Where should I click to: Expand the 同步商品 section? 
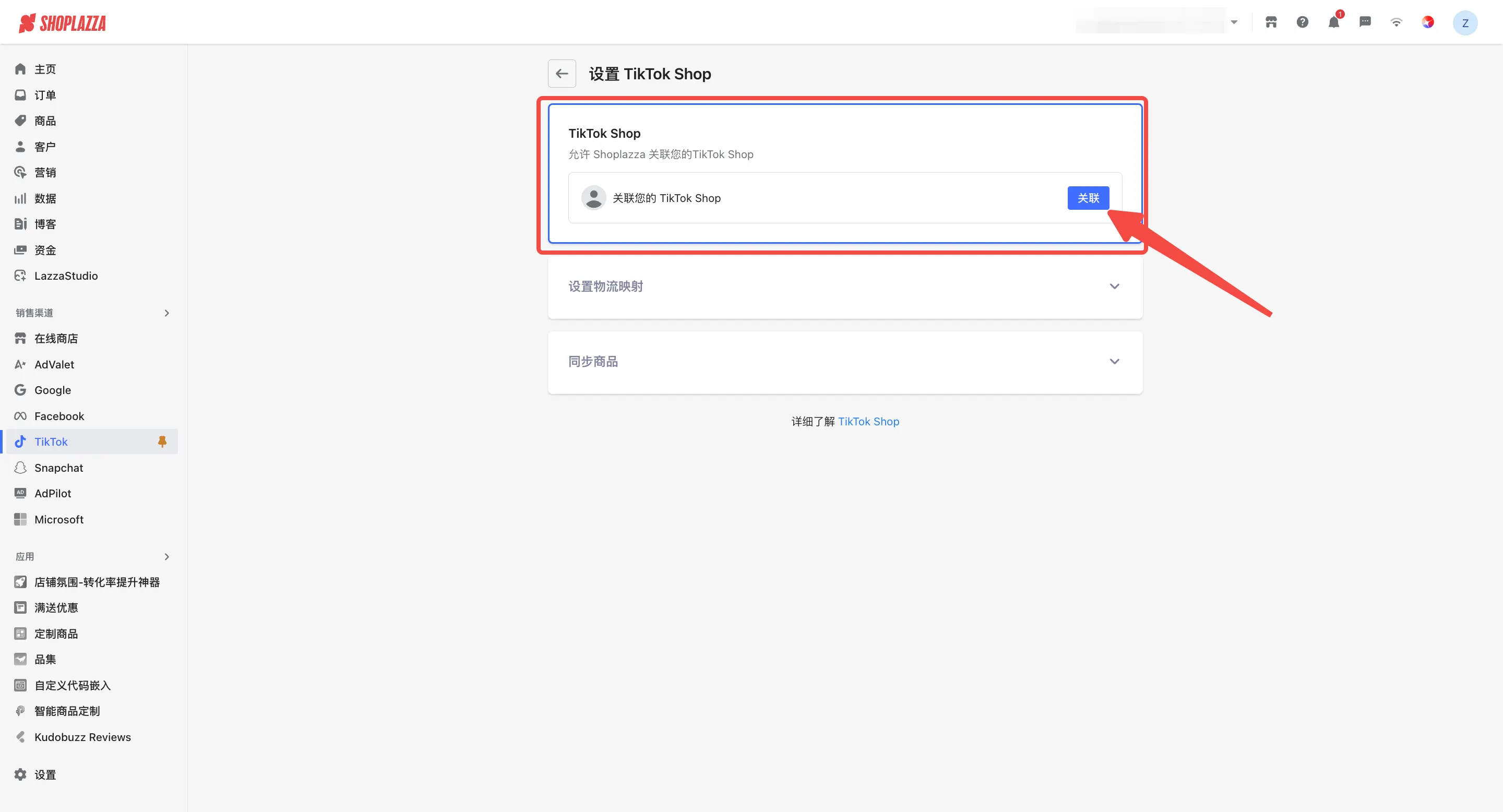[845, 362]
